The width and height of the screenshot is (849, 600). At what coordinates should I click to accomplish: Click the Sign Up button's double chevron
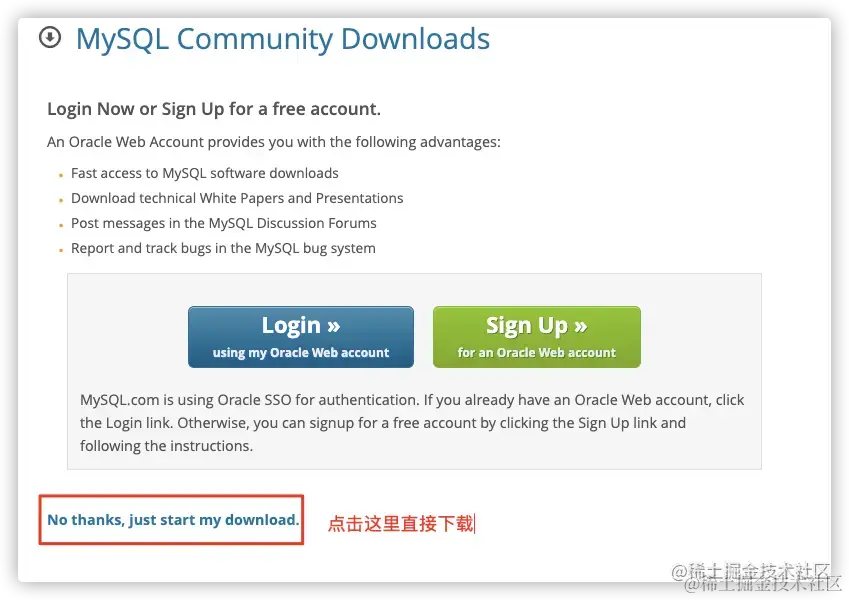click(581, 326)
